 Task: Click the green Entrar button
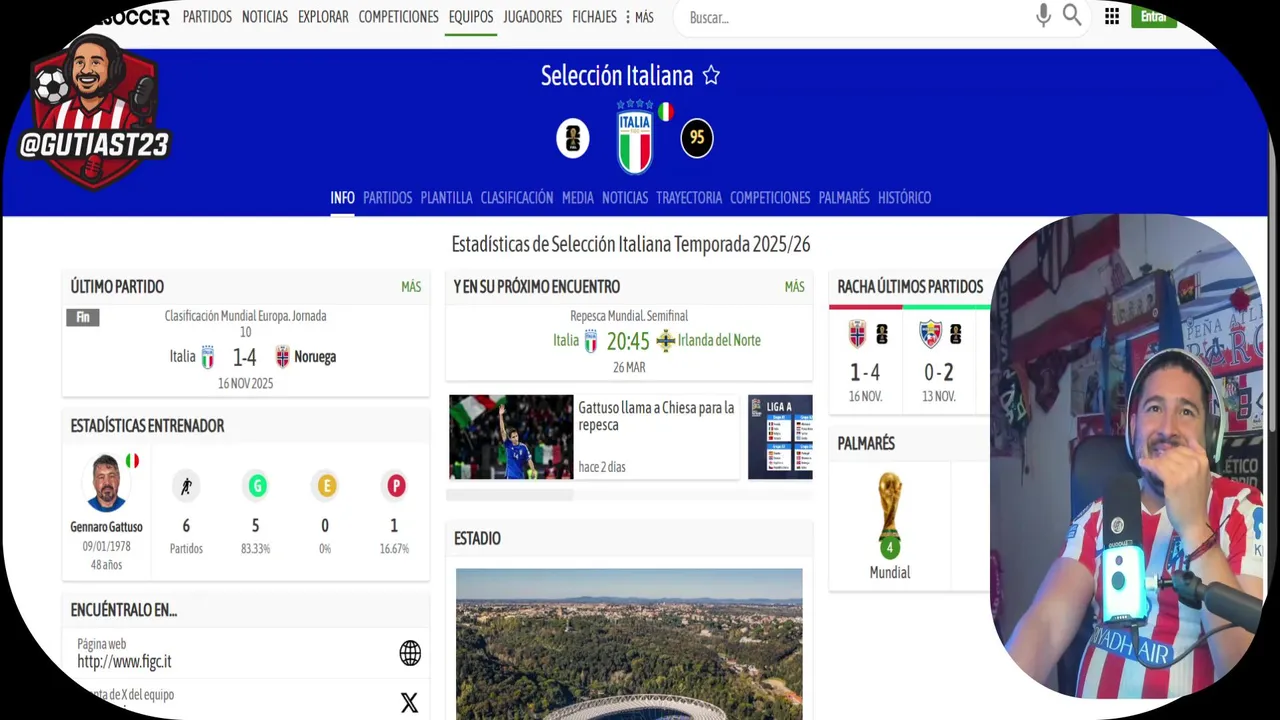click(1153, 16)
